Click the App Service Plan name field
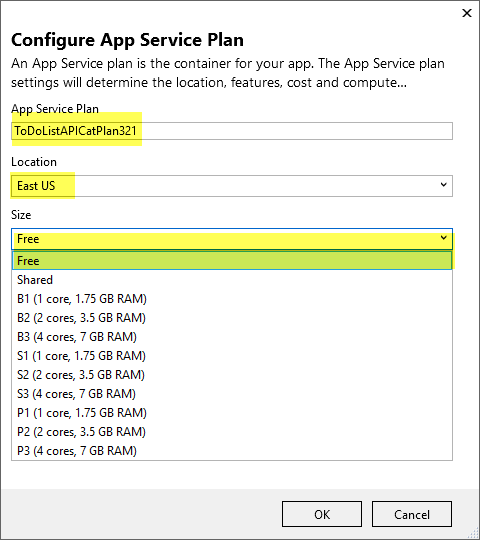Viewport: 480px width, 540px height. coord(232,131)
